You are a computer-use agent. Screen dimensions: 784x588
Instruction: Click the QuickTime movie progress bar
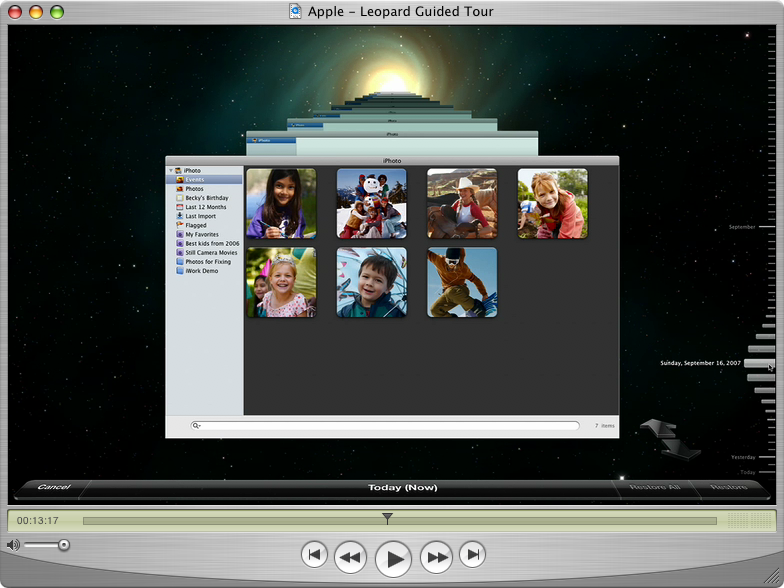(400, 521)
